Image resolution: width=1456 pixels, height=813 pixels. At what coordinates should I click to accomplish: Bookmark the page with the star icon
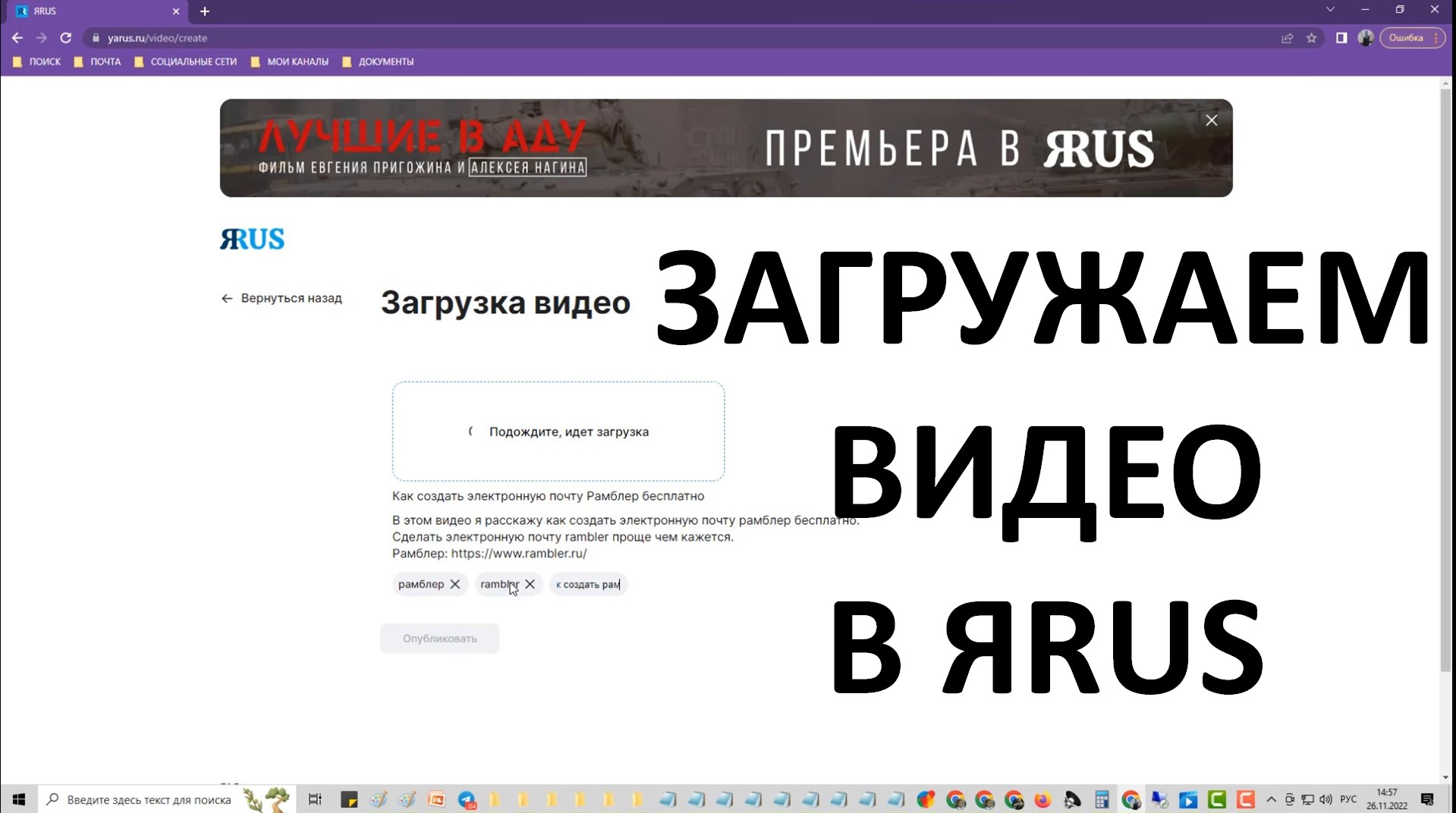point(1312,37)
